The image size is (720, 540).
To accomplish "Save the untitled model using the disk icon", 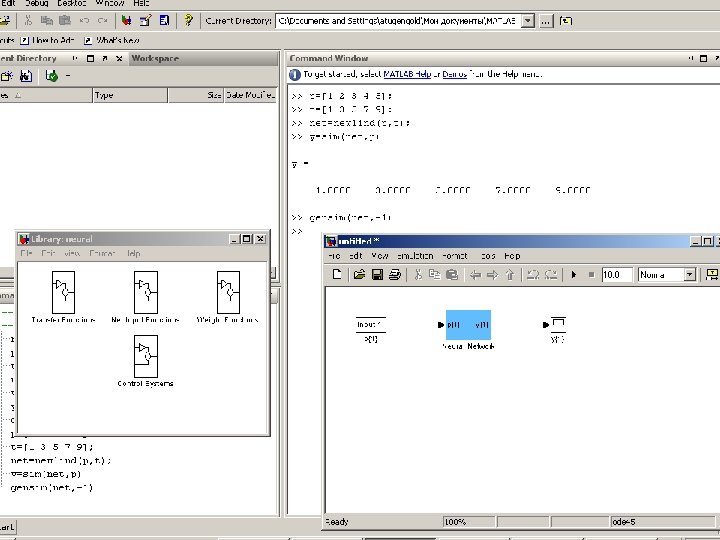I will pyautogui.click(x=377, y=274).
